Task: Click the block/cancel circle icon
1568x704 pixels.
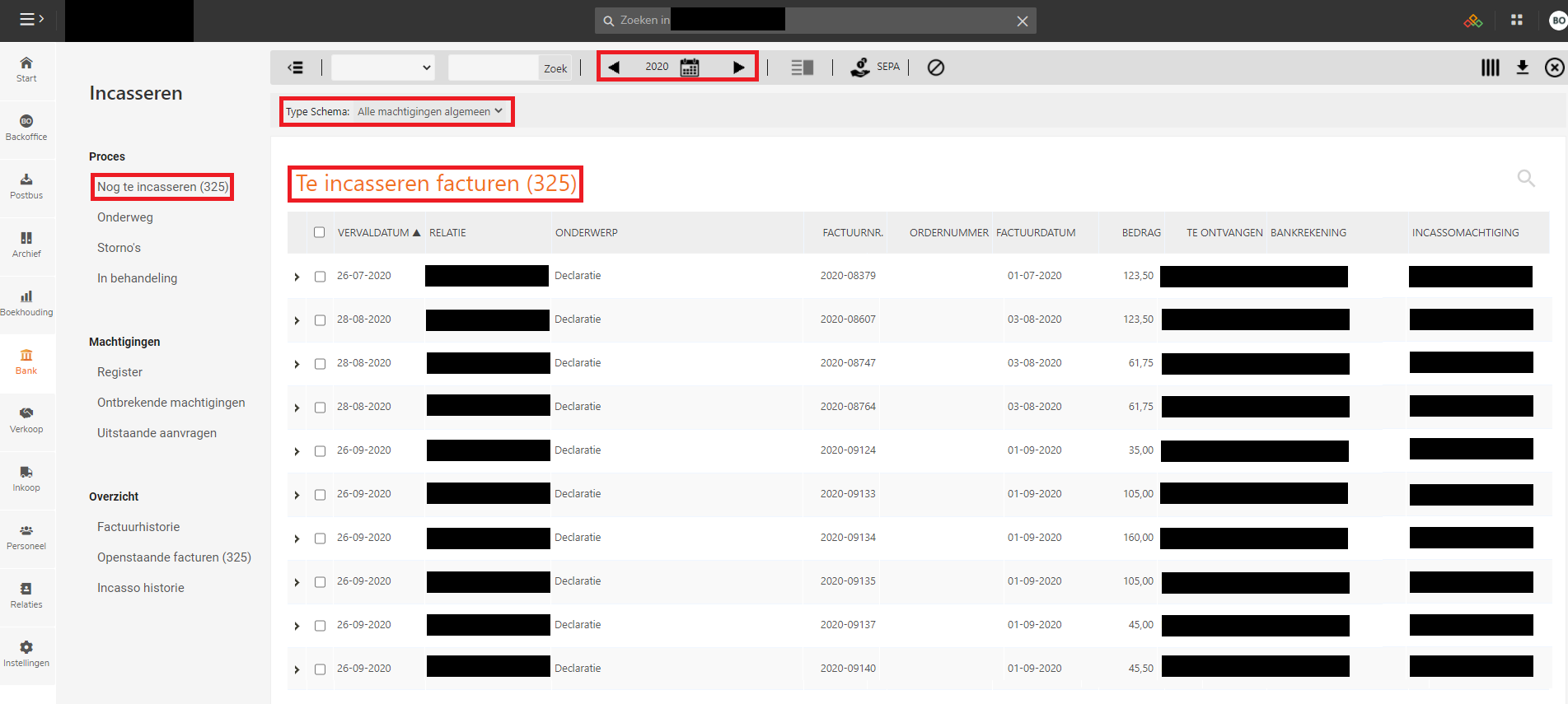Action: click(935, 68)
